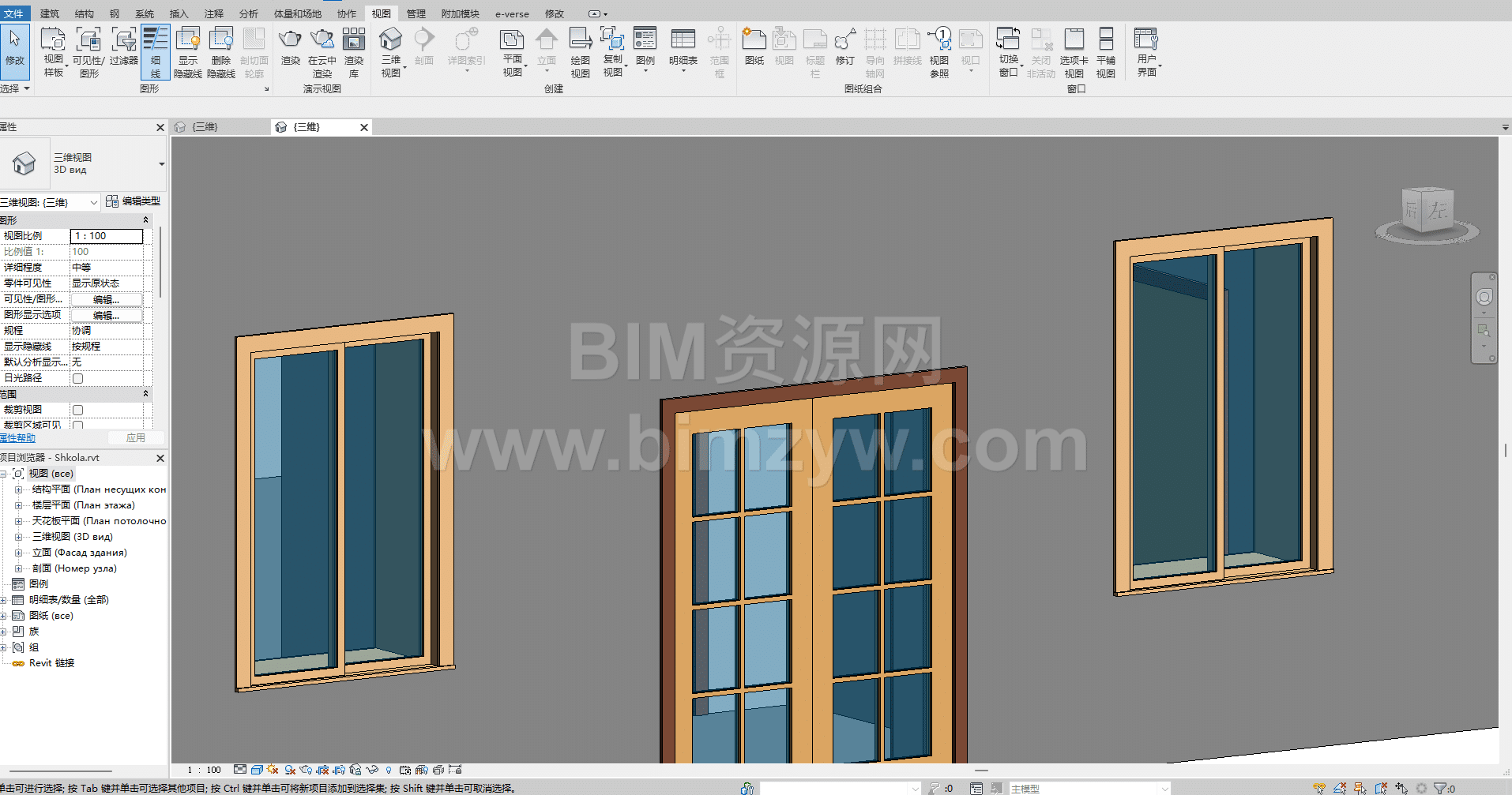Switch to the inactive {三维} view tab
Viewport: 1512px width, 795px height.
pyautogui.click(x=205, y=127)
